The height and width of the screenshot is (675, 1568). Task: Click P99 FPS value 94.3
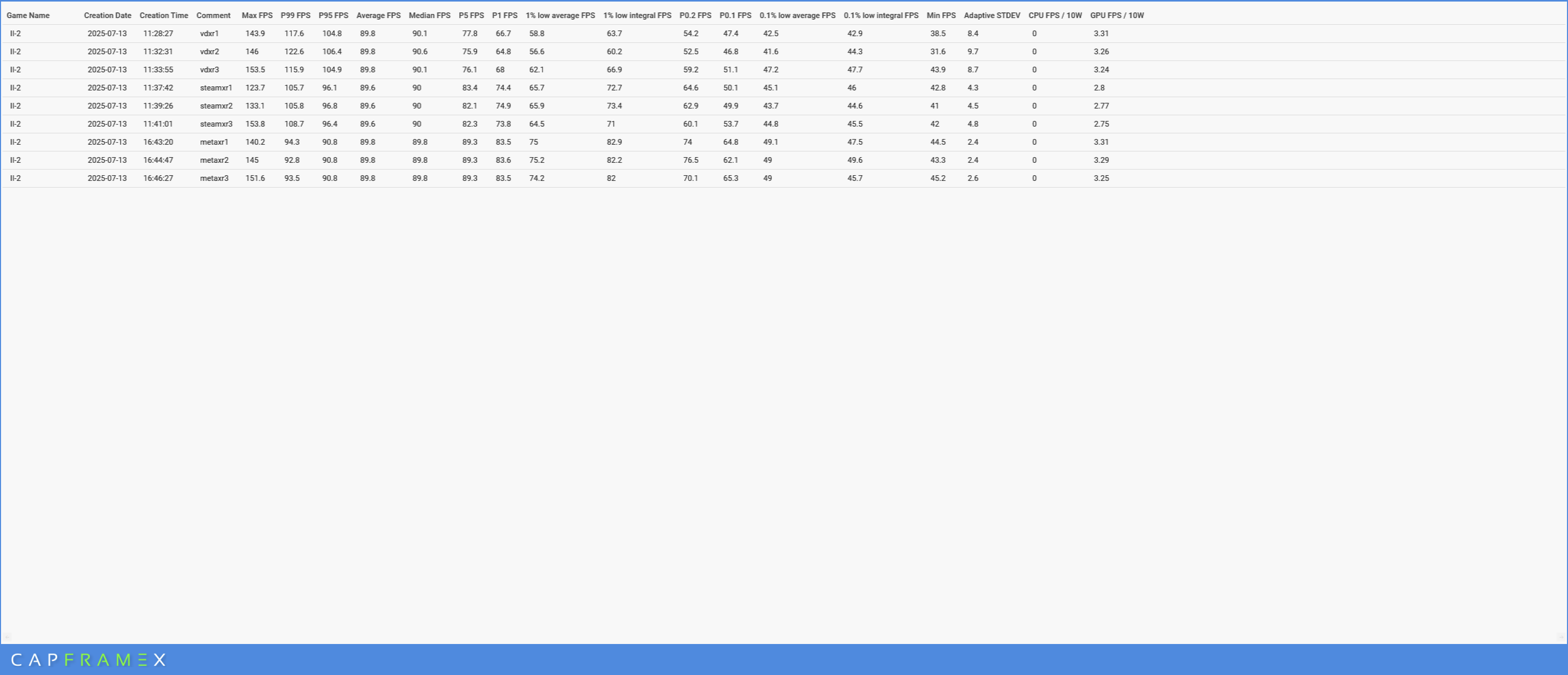(292, 142)
